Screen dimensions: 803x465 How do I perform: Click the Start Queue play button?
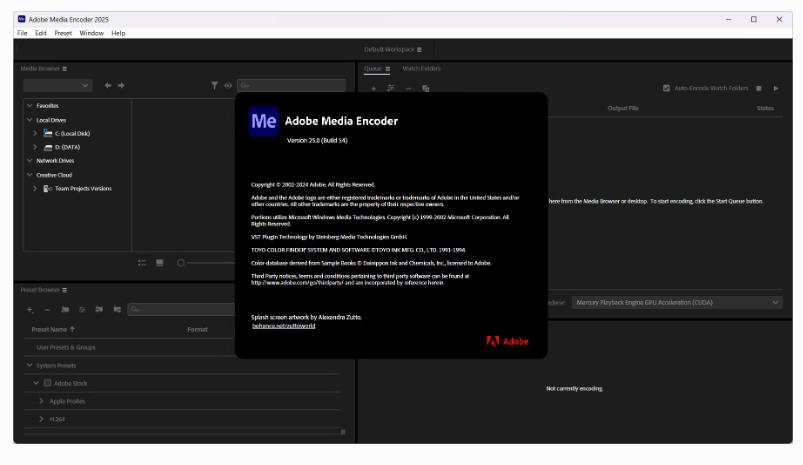tap(776, 88)
